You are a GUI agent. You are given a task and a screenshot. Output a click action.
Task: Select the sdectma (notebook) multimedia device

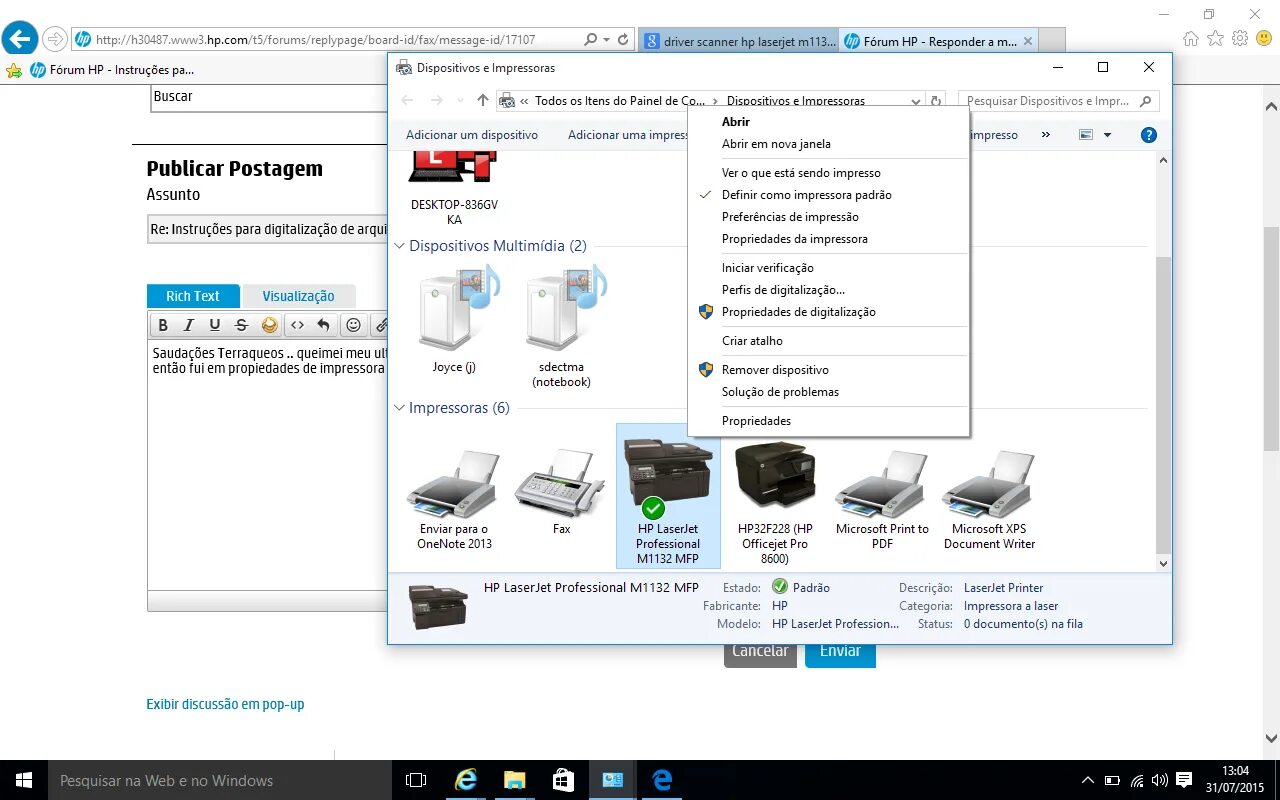(561, 327)
